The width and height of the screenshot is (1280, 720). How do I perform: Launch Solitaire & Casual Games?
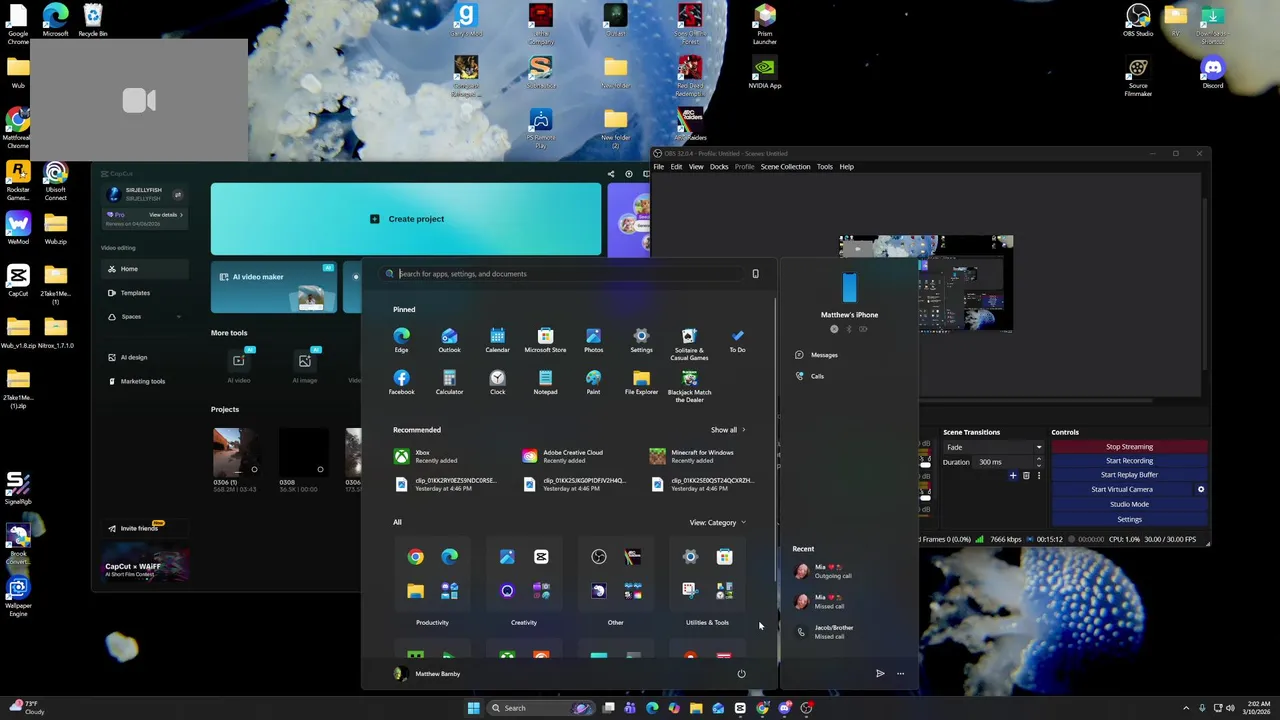coord(689,343)
